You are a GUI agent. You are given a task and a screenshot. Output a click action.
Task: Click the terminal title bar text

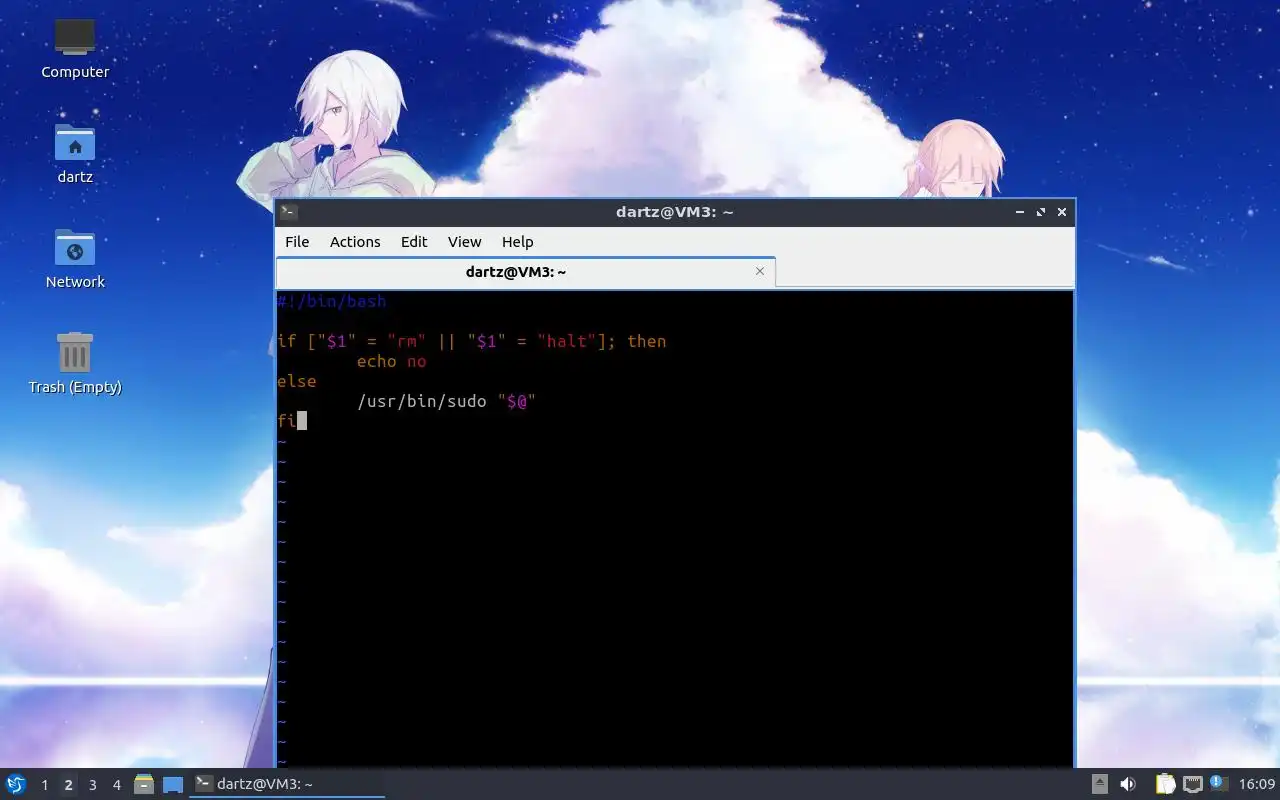tap(675, 212)
